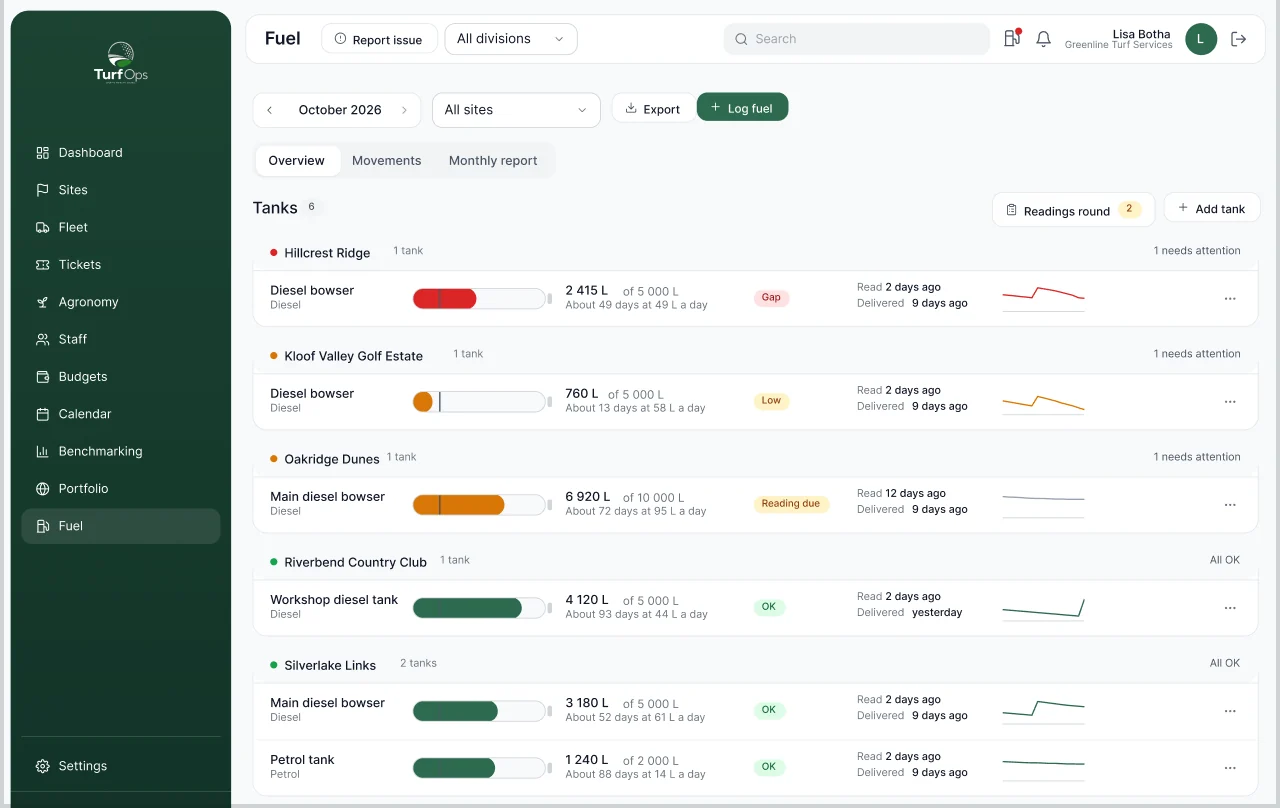
Task: Open Calendar in the sidebar
Action: click(121, 414)
